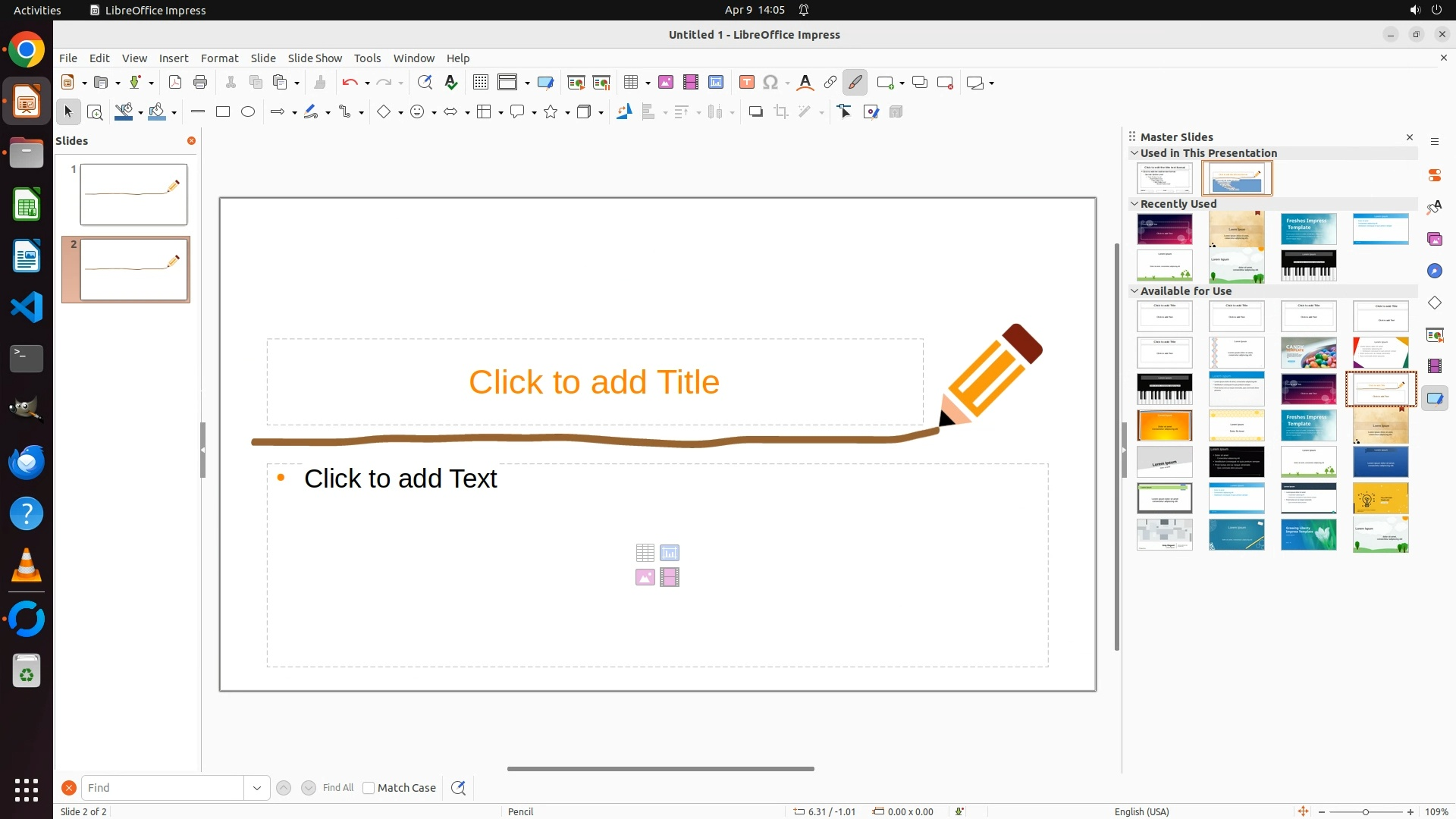The width and height of the screenshot is (1456, 819).
Task: Click the Find All button
Action: click(337, 788)
